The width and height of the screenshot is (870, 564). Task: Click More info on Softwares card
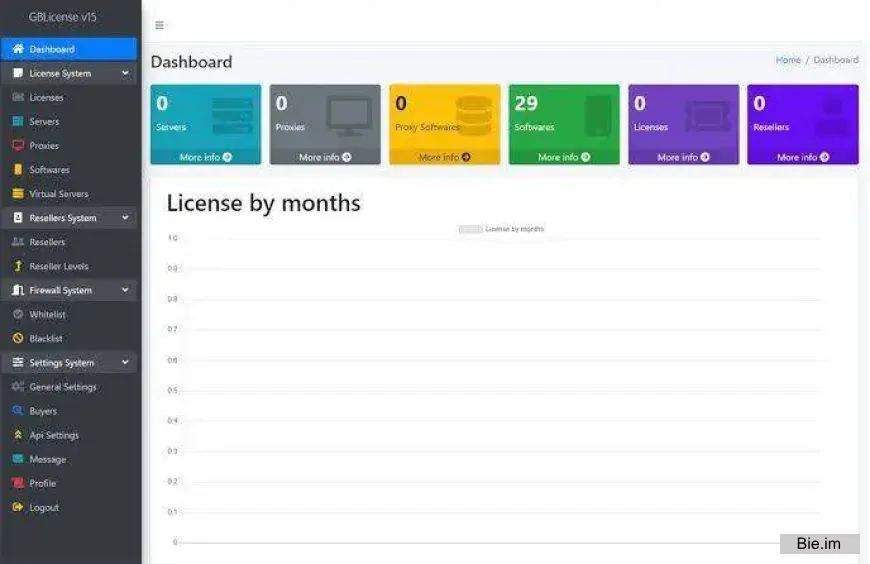coord(564,157)
